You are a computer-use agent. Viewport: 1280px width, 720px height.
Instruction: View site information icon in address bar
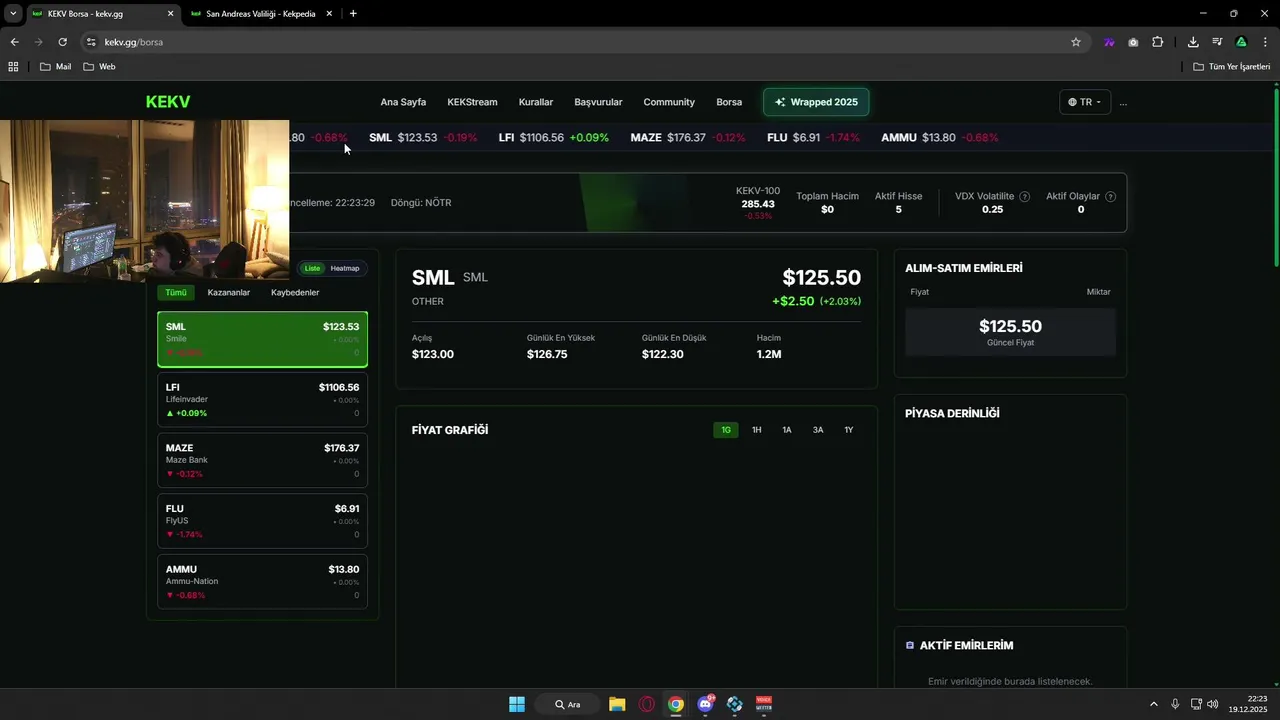click(91, 42)
